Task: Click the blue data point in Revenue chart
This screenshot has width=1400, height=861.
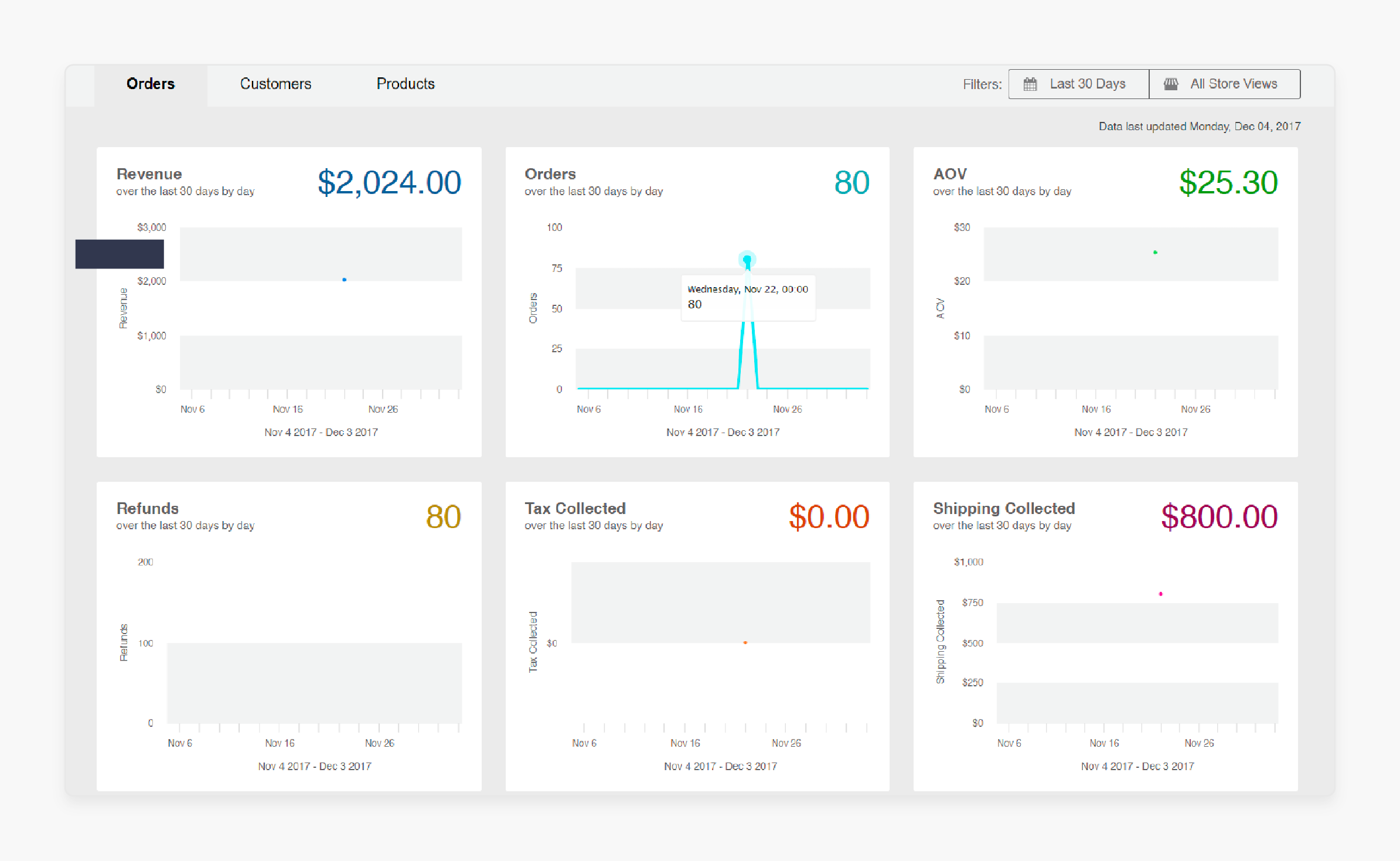Action: (345, 280)
